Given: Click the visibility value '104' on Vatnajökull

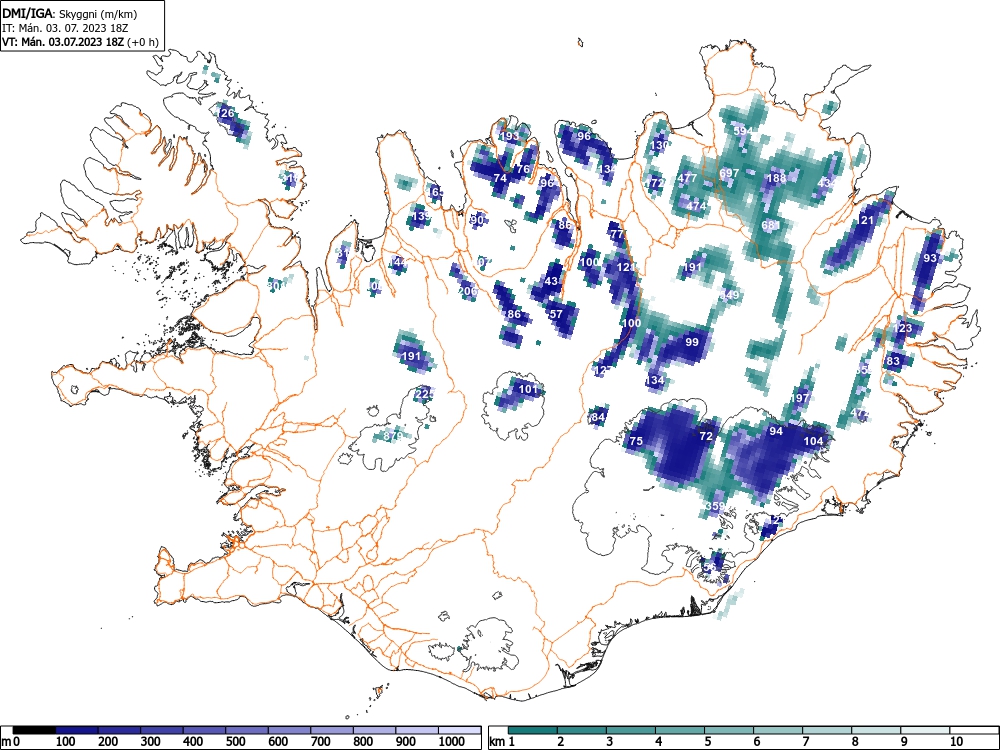Looking at the screenshot, I should 813,441.
